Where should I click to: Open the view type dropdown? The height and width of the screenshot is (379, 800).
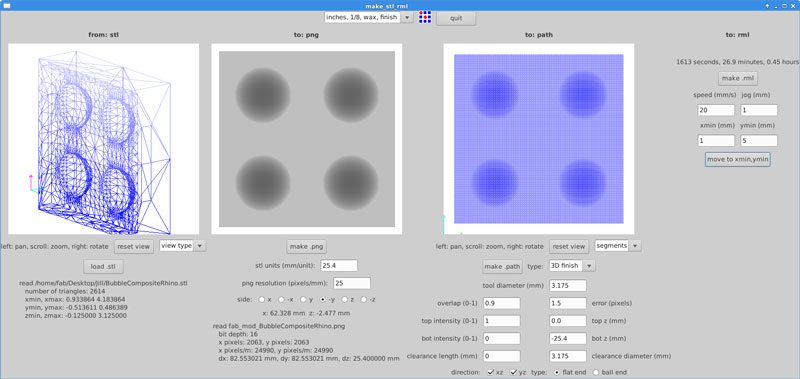pos(183,246)
